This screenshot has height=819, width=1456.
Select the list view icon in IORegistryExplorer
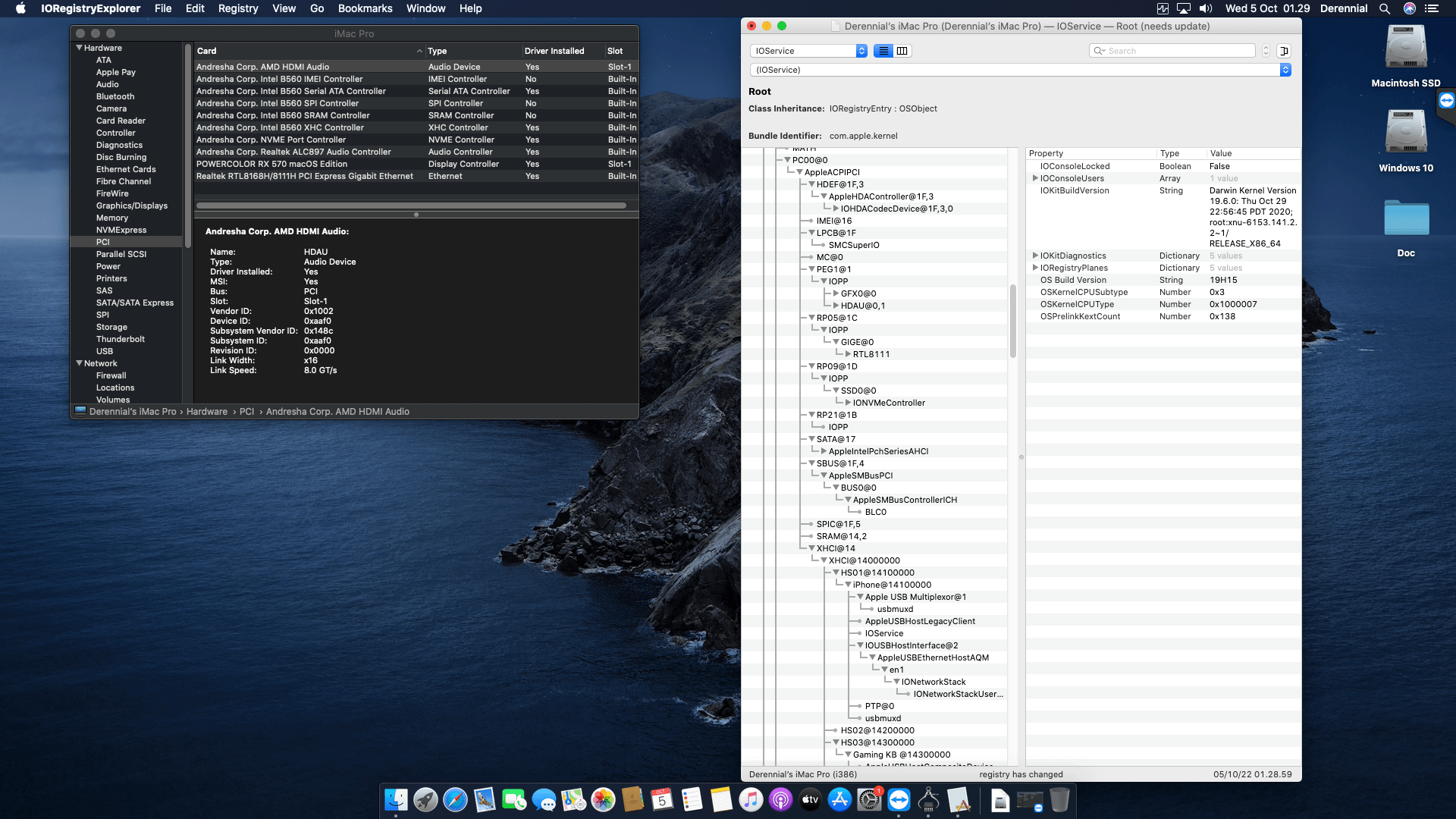coord(883,51)
